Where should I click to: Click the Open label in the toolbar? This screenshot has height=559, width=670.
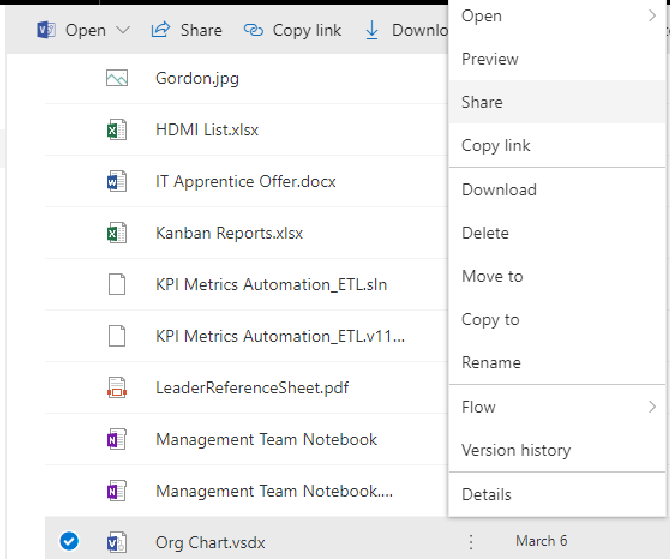tap(85, 30)
